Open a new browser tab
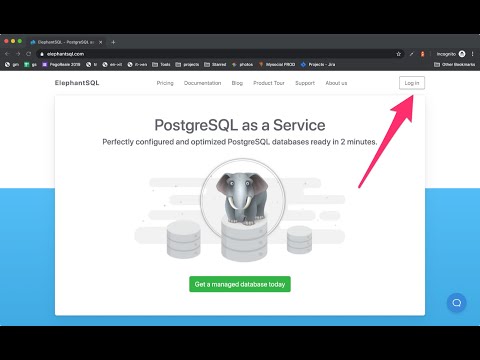 click(x=113, y=42)
